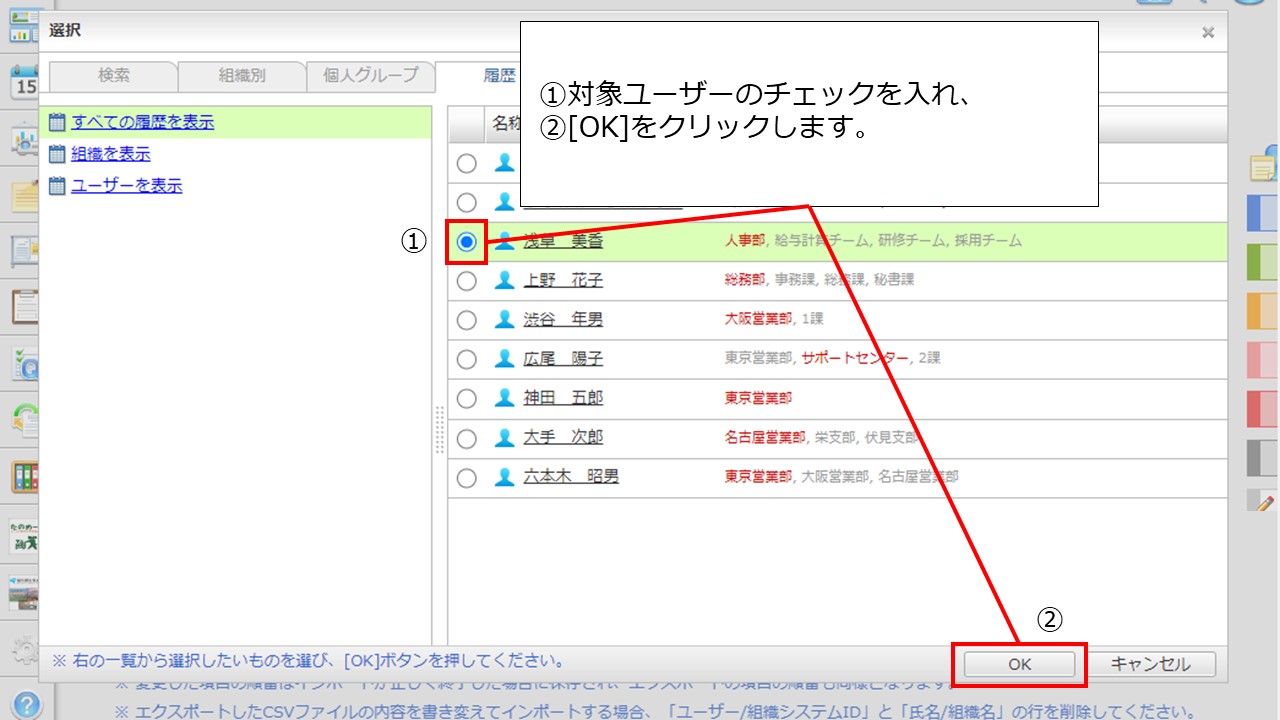Click the すべての履歴を表示 link
The image size is (1280, 720).
(142, 122)
